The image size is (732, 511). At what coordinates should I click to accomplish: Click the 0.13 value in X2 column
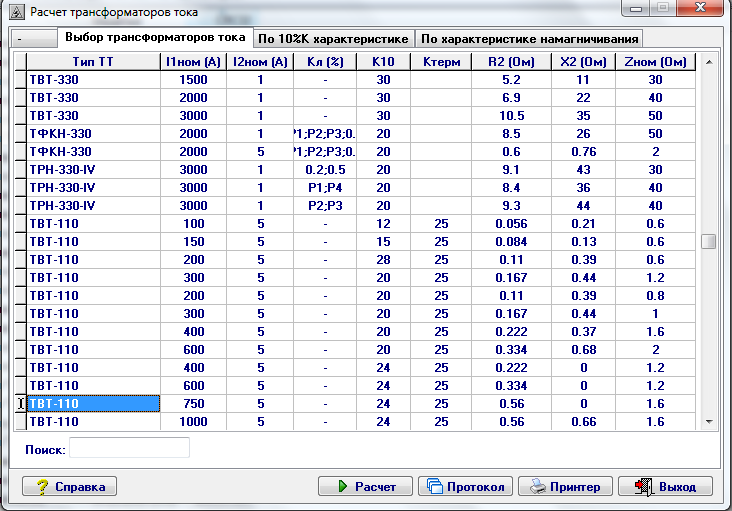pos(583,242)
